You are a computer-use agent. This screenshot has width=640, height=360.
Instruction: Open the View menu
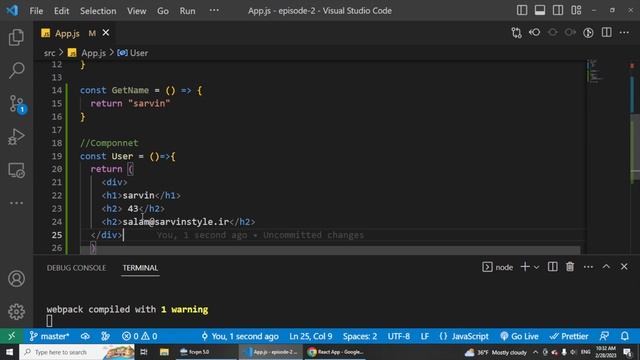pyautogui.click(x=136, y=11)
